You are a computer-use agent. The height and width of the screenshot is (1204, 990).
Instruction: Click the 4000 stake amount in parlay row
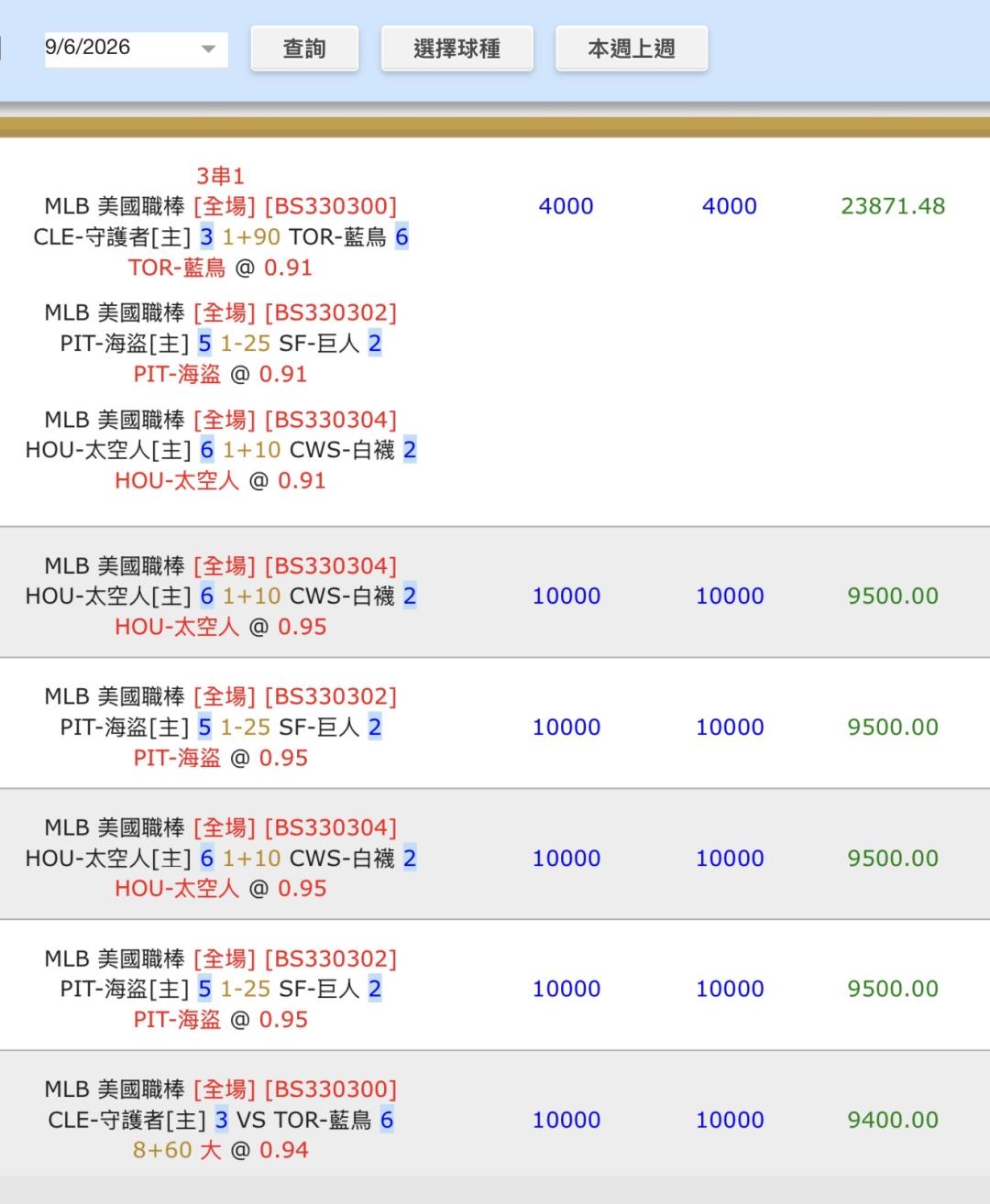pyautogui.click(x=566, y=206)
